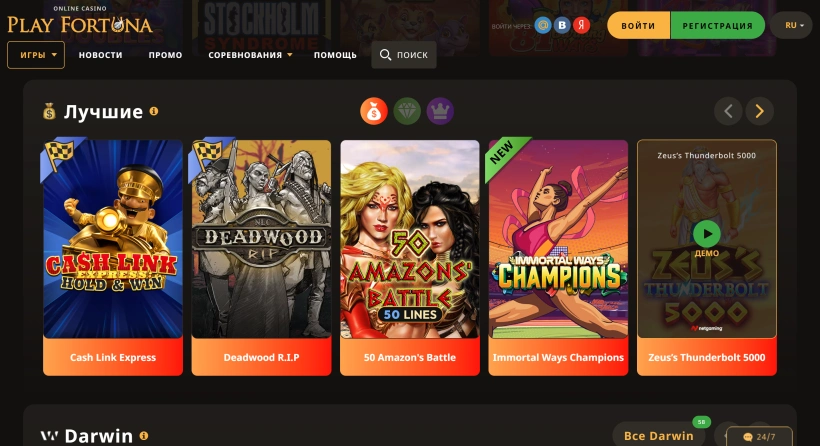Log in via the Mail.ru @ icon
This screenshot has width=820, height=446.
point(543,25)
